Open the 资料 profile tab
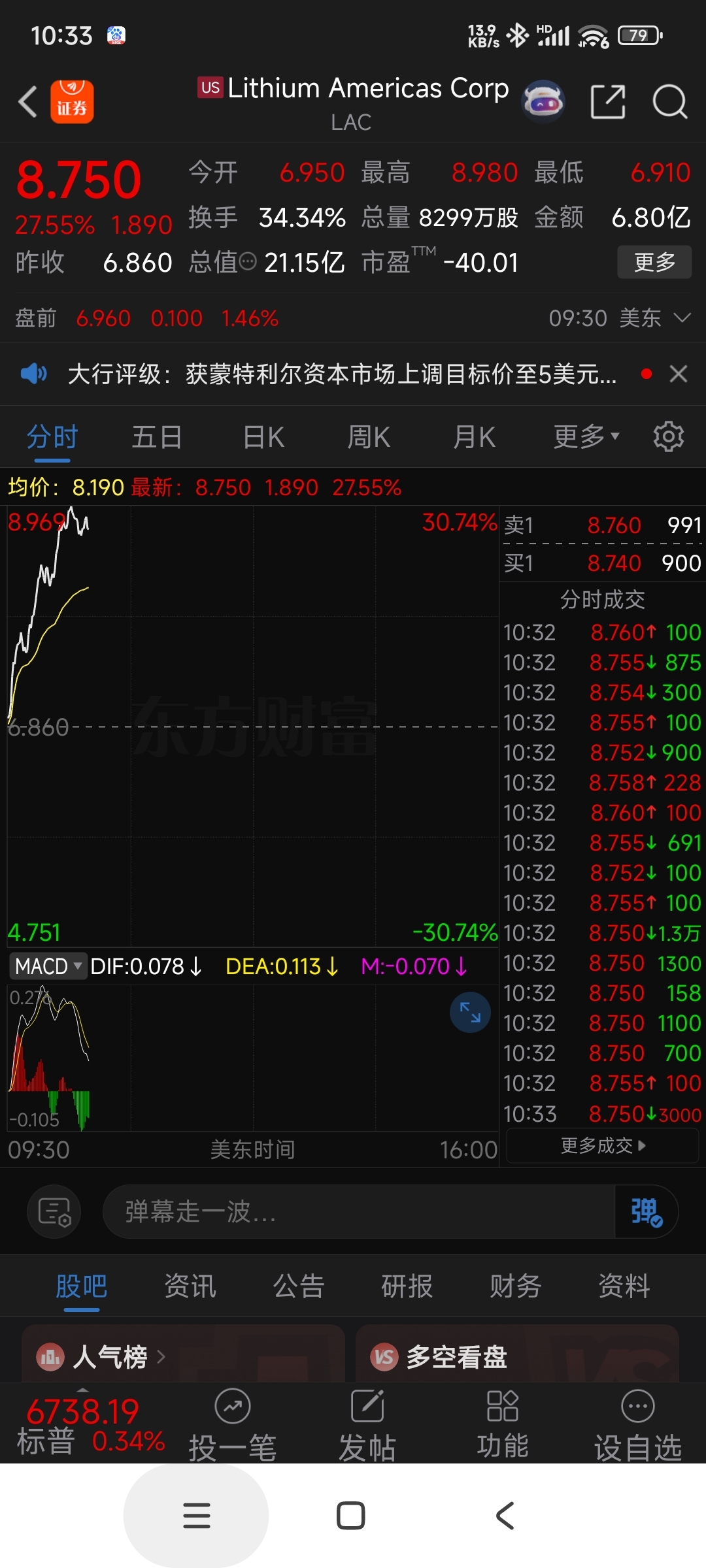The width and height of the screenshot is (706, 1568). [x=624, y=1286]
